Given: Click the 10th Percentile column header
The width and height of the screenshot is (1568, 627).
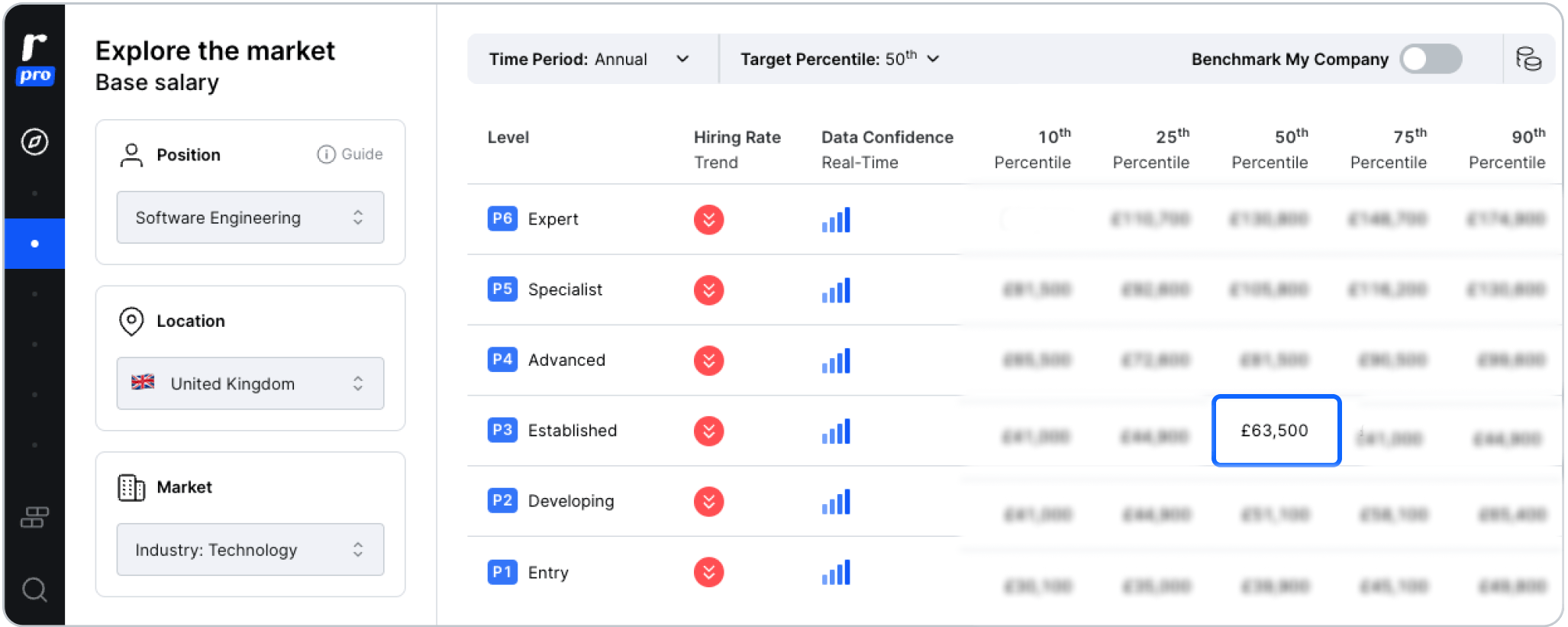Looking at the screenshot, I should [x=1033, y=149].
